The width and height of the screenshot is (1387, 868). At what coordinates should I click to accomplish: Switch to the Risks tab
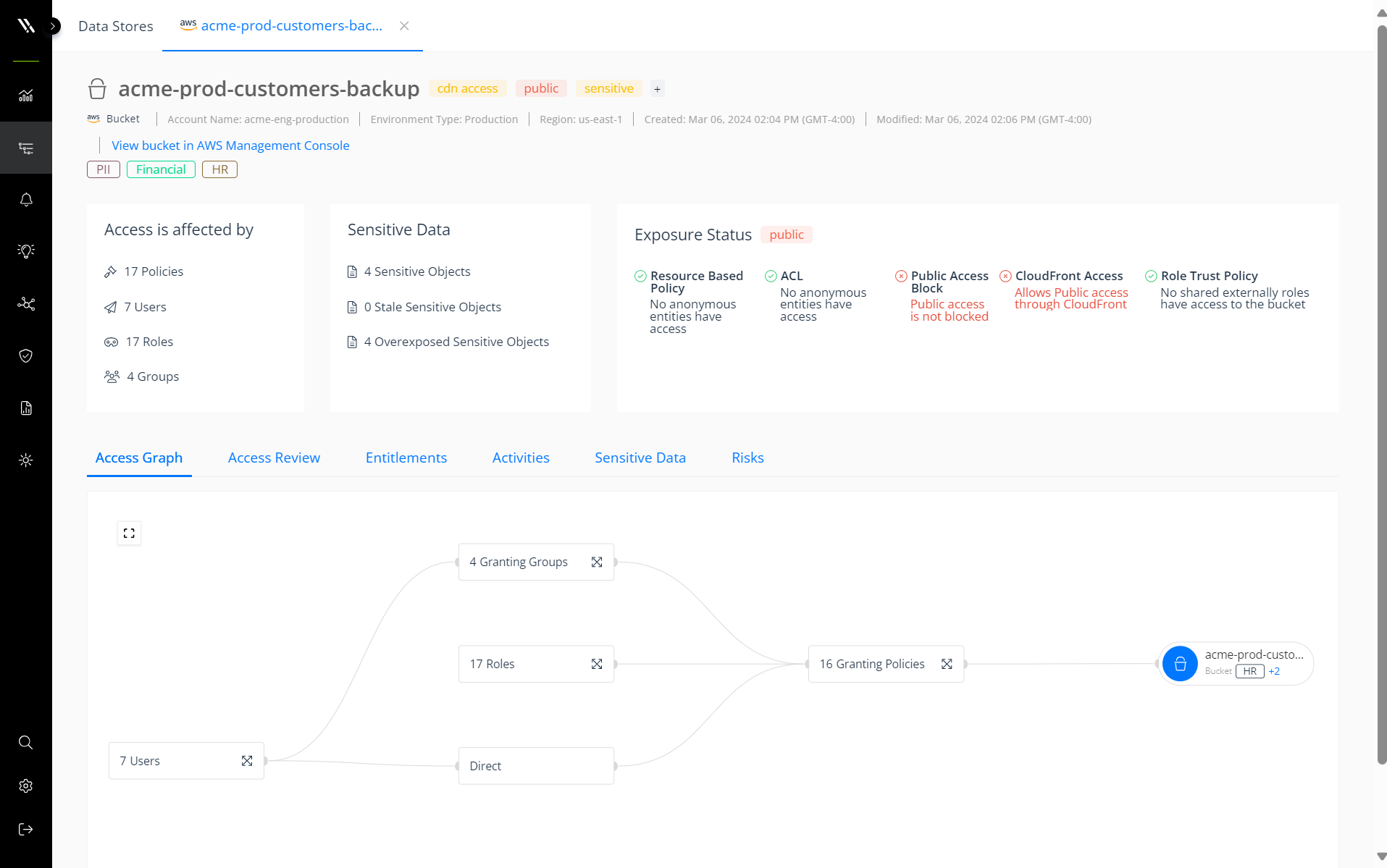coord(747,458)
